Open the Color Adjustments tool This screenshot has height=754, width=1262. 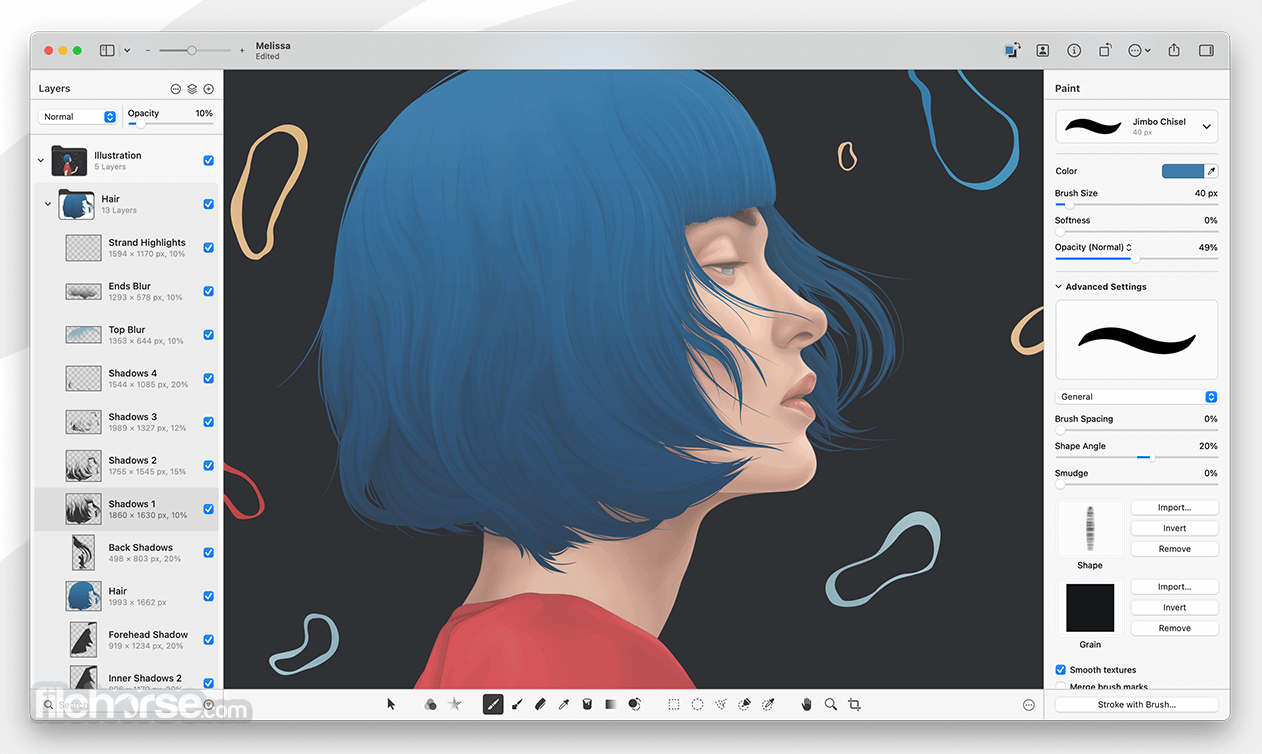pos(430,704)
